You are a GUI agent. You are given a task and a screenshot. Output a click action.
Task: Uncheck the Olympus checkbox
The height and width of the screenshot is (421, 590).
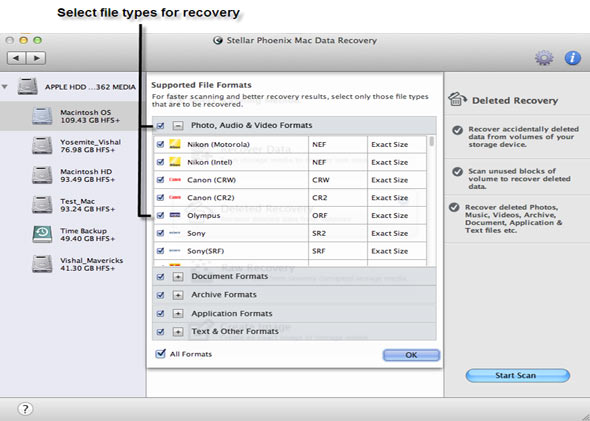tap(160, 215)
